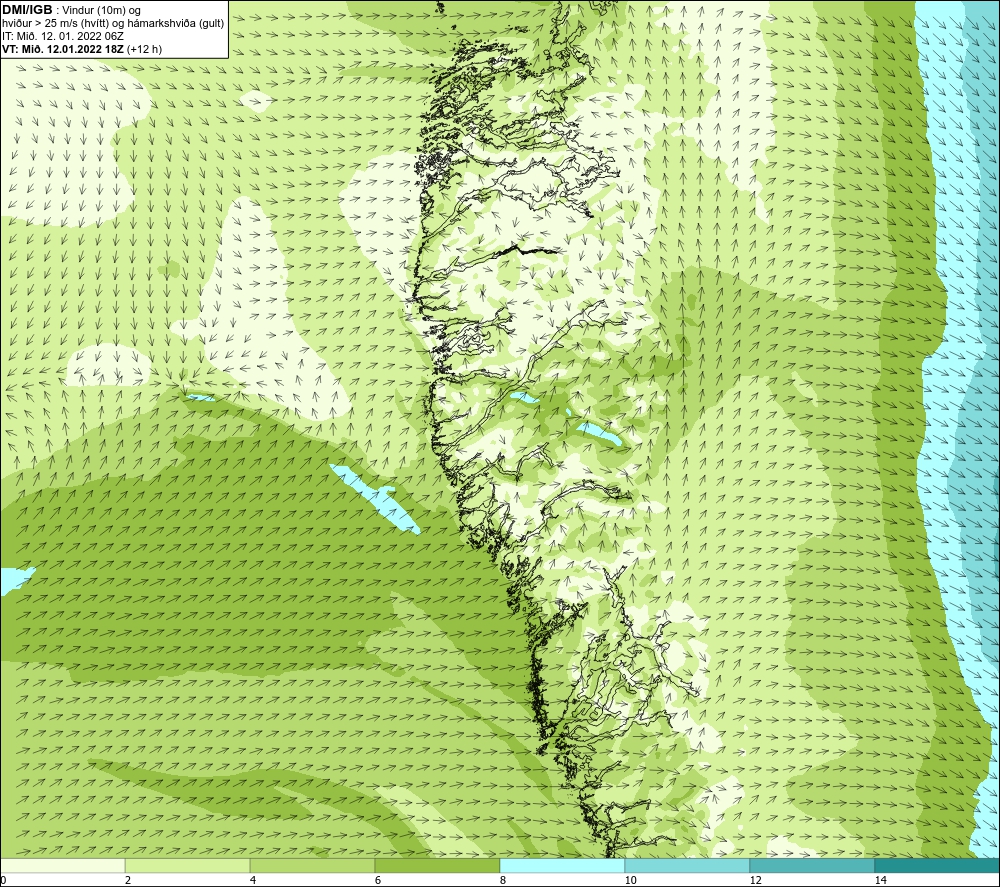
Task: Click the '8' label on the wind scale
Action: (x=503, y=880)
